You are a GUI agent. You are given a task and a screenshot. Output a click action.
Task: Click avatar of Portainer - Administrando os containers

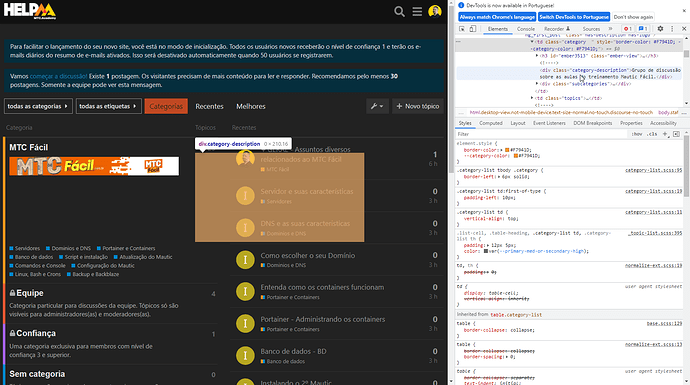click(245, 323)
